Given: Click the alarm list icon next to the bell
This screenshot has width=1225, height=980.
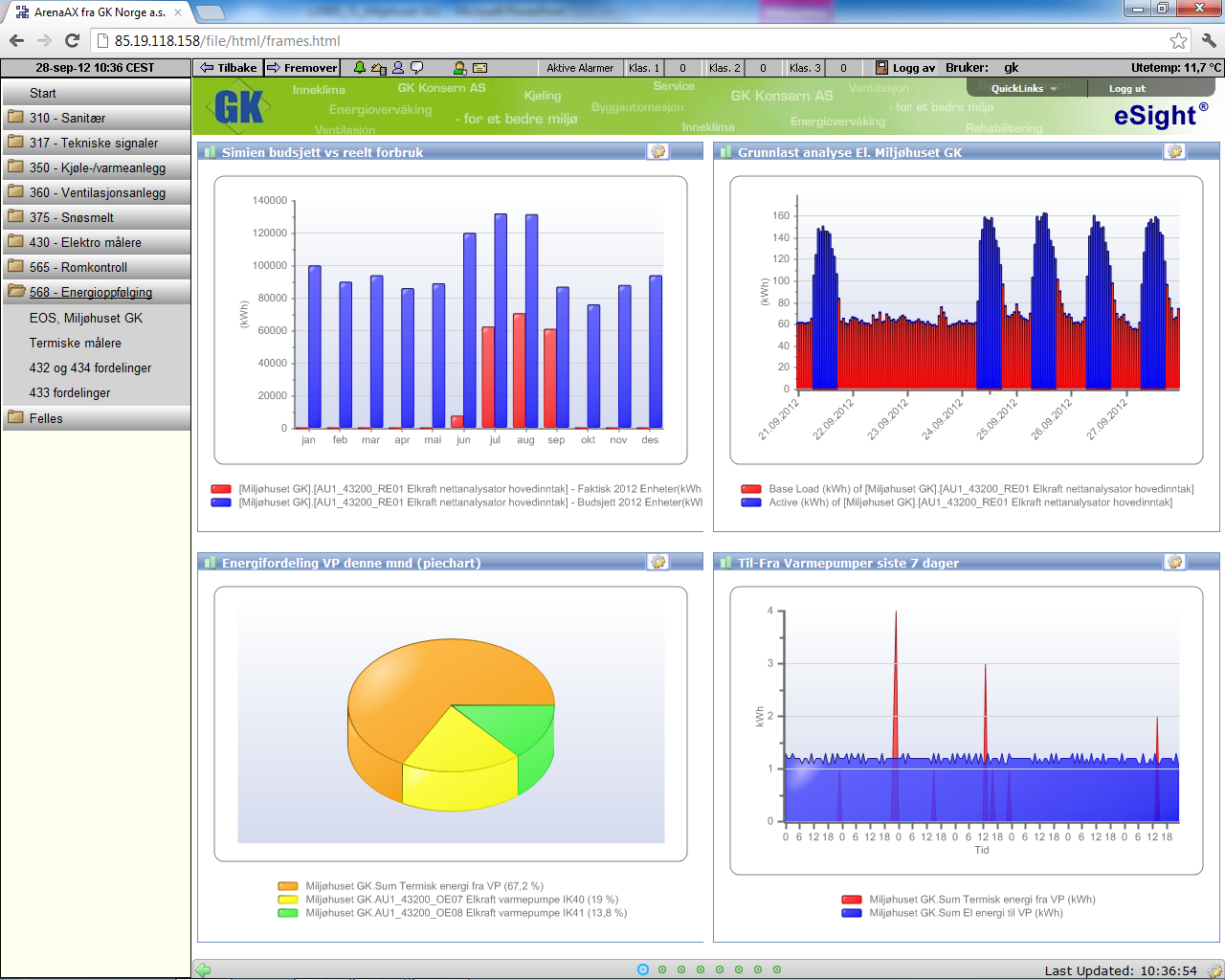Looking at the screenshot, I should (379, 68).
